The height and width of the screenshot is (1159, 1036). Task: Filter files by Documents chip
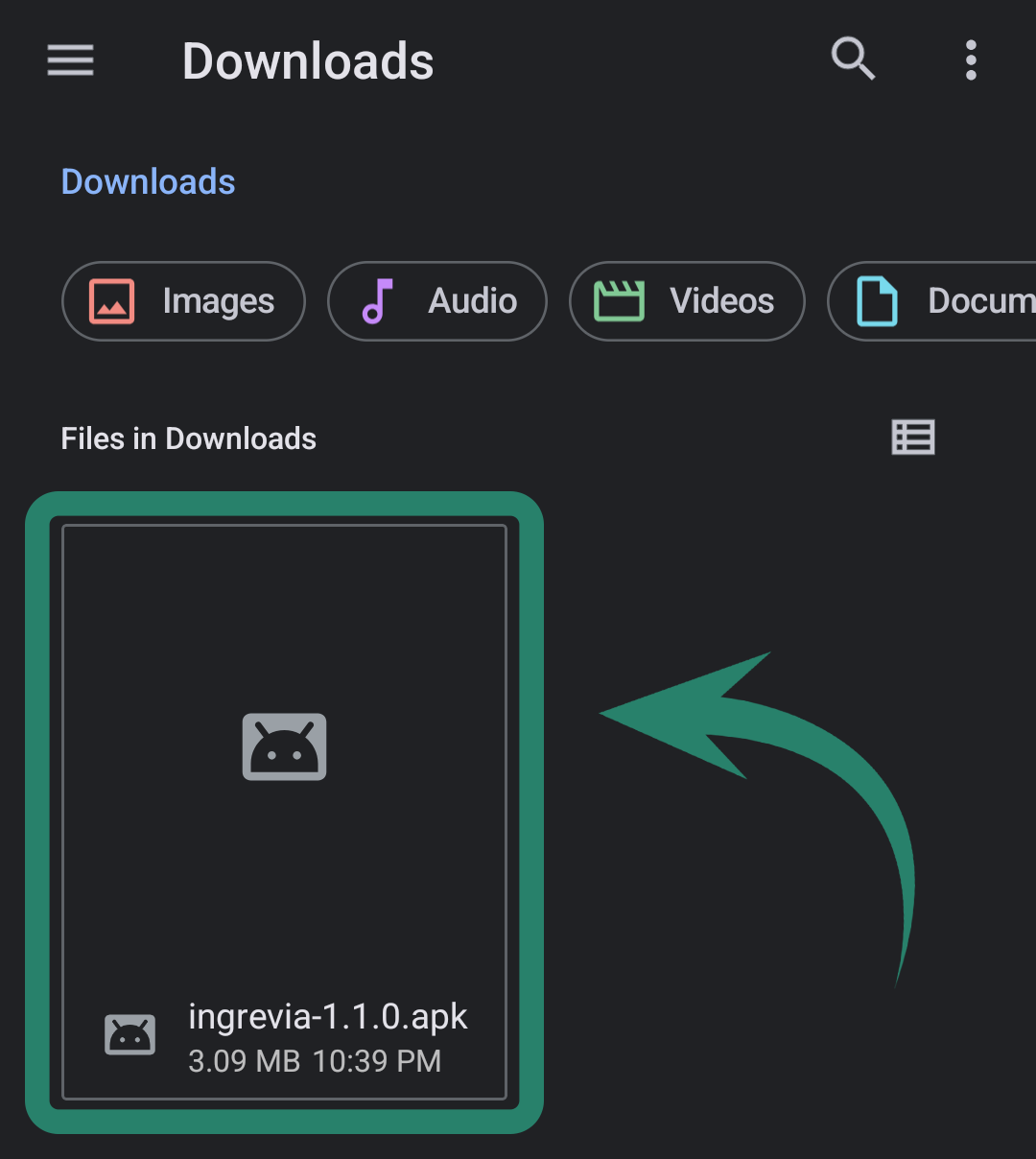(932, 301)
